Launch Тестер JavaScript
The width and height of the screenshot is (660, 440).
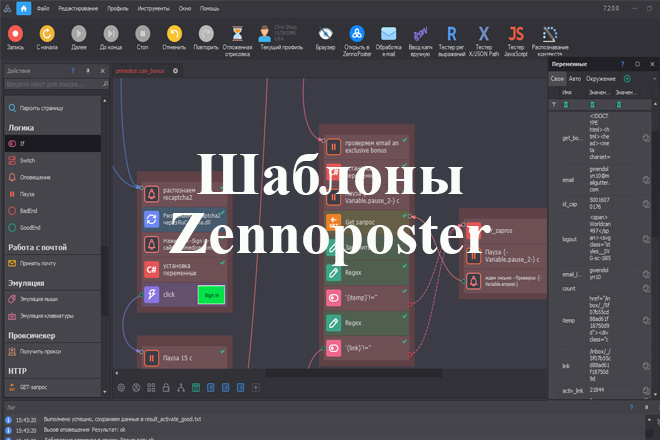tap(516, 40)
